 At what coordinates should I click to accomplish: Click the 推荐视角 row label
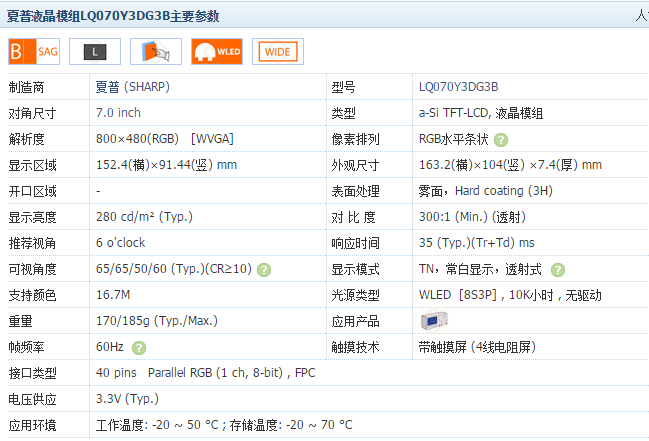click(x=32, y=243)
